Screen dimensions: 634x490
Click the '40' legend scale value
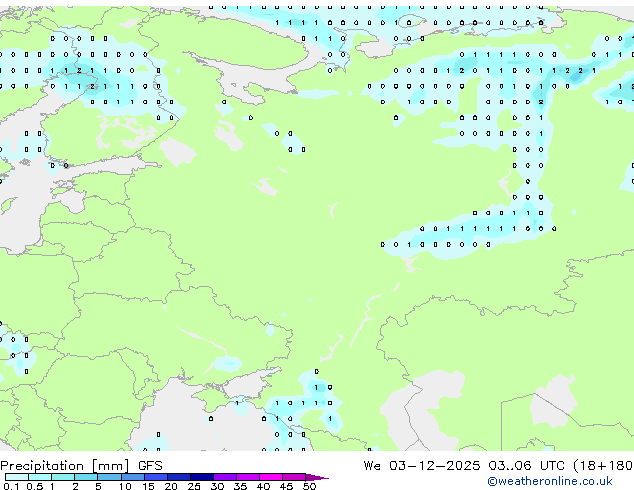(263, 486)
